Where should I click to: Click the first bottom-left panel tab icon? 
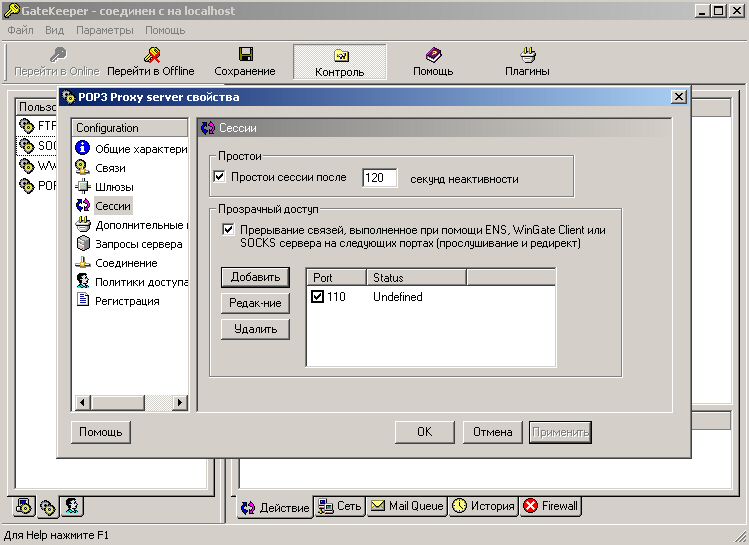click(x=24, y=506)
